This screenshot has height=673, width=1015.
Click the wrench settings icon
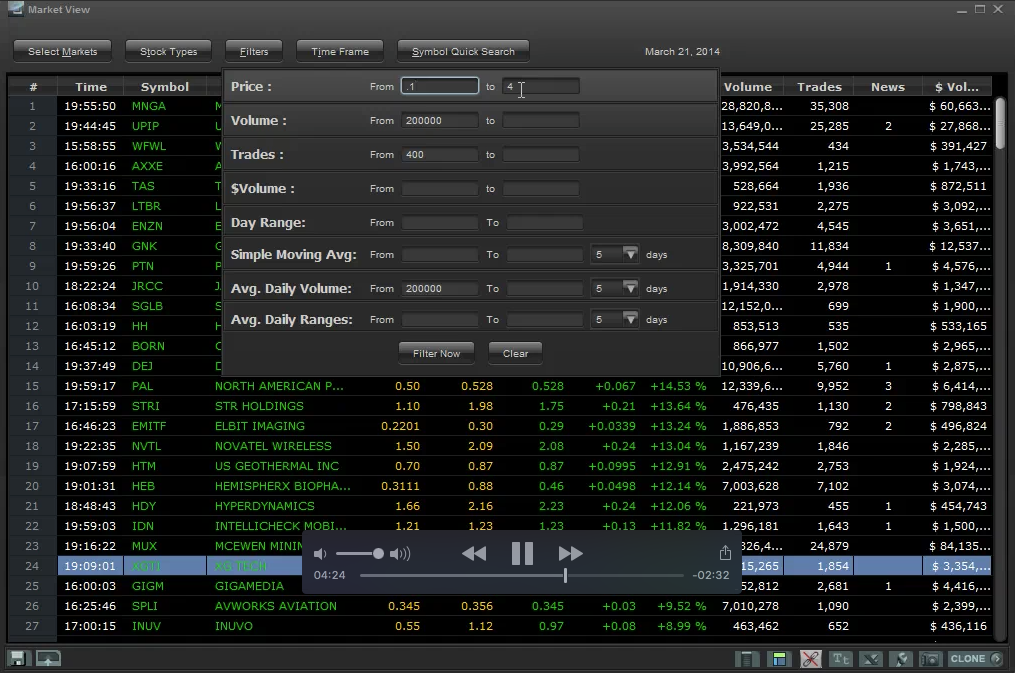click(x=901, y=659)
